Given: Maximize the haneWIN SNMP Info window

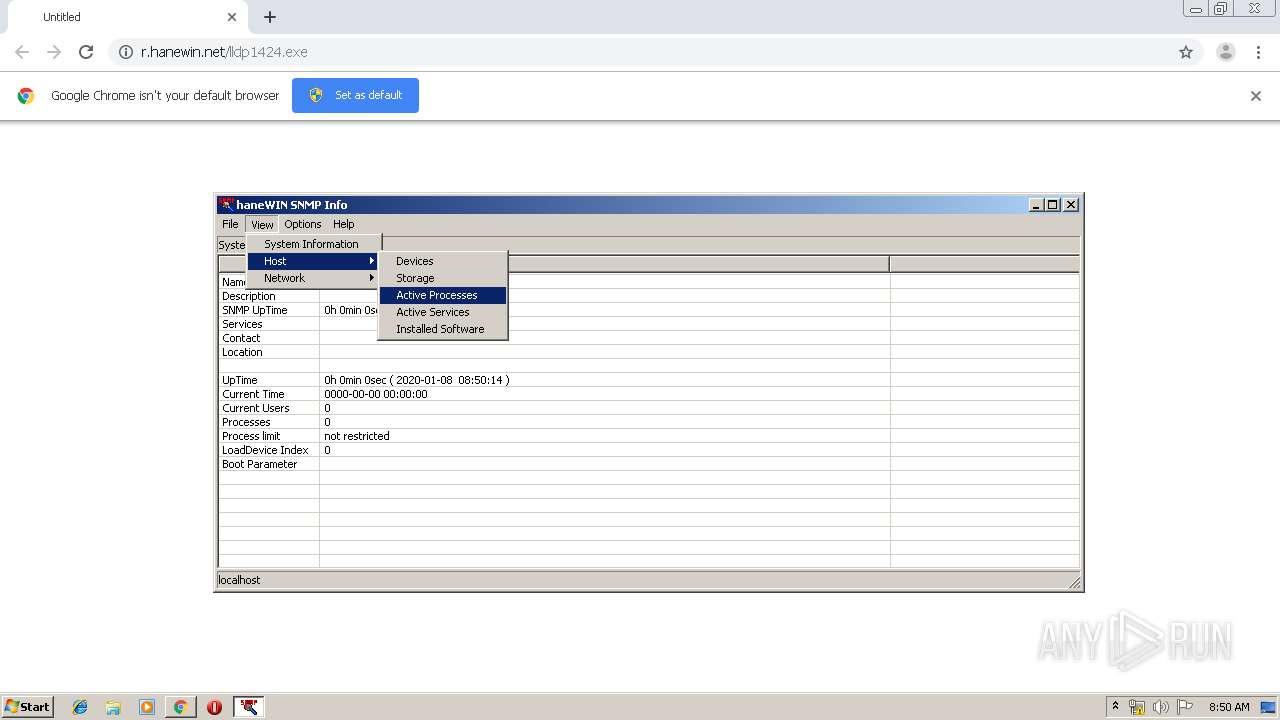Looking at the screenshot, I should click(x=1052, y=204).
